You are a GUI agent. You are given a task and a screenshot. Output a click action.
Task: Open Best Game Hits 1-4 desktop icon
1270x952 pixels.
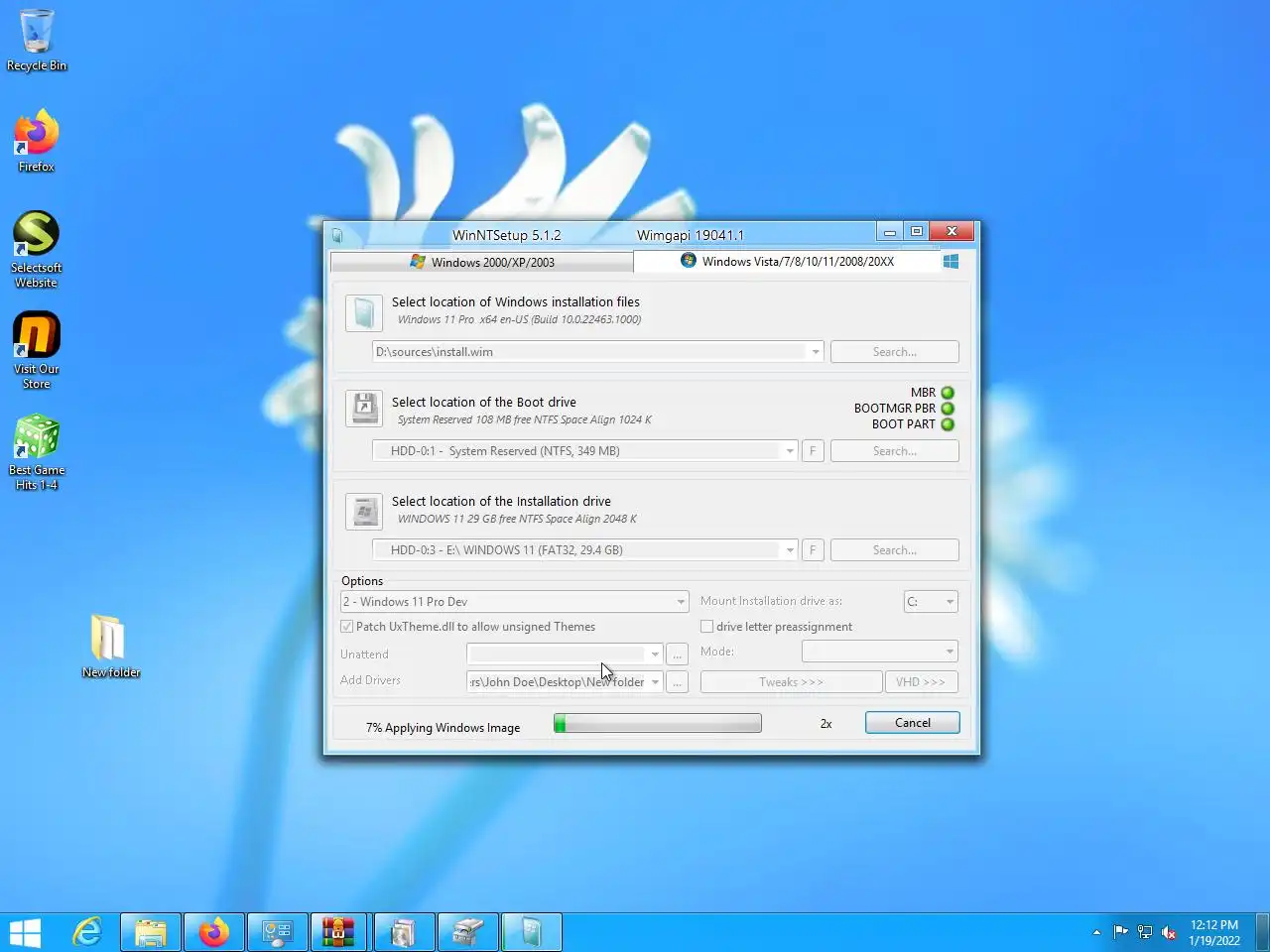(x=37, y=451)
